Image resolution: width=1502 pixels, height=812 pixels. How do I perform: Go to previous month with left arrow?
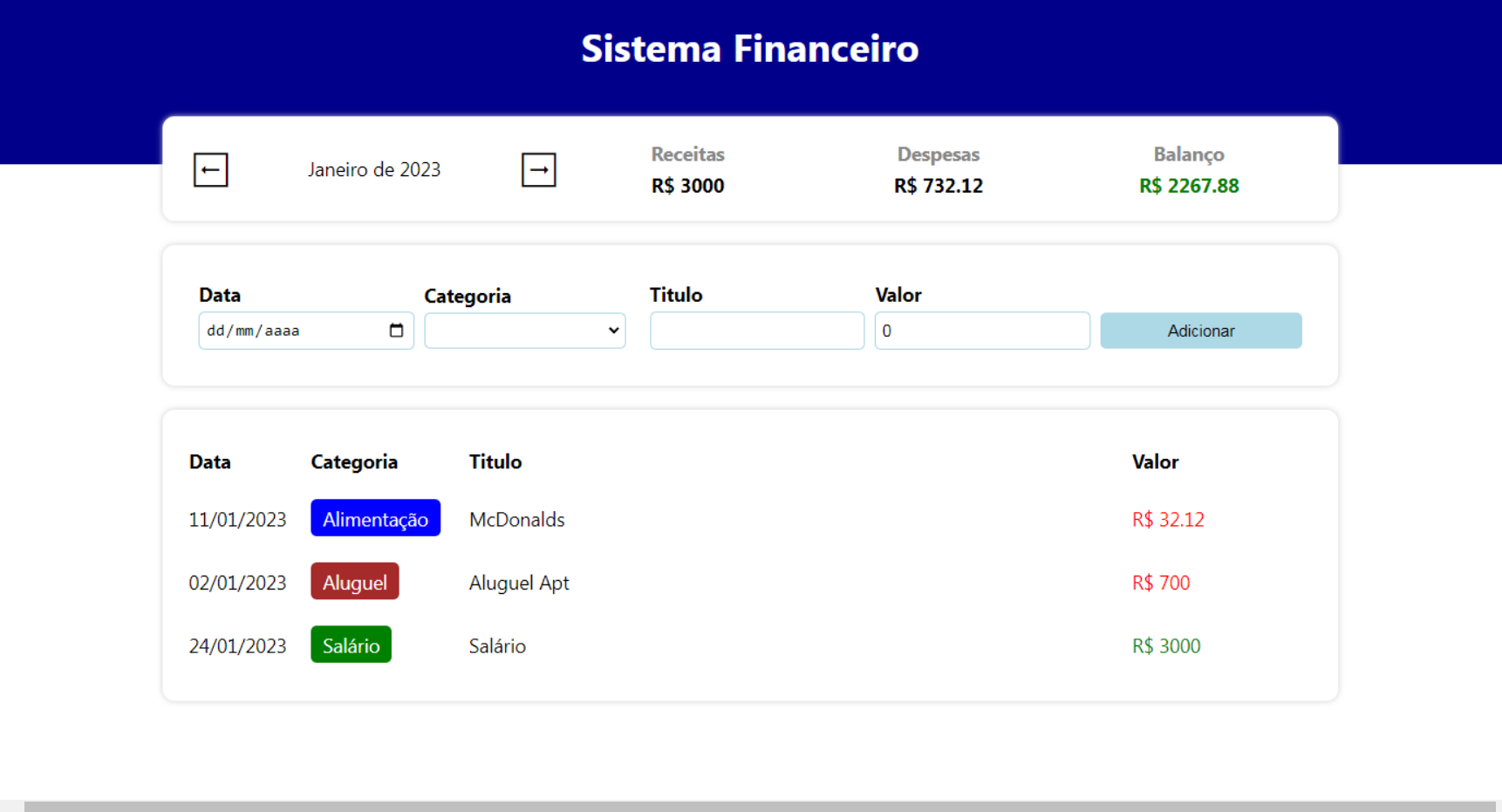(x=210, y=170)
